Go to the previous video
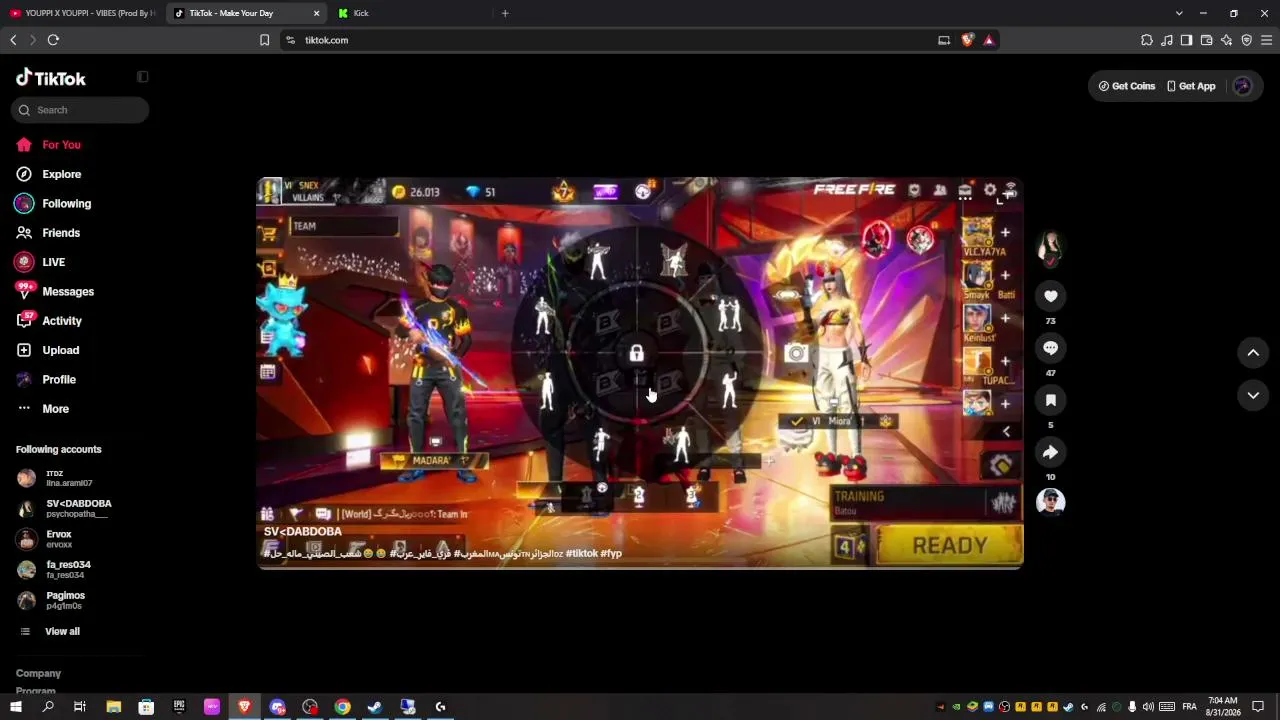Image resolution: width=1280 pixels, height=720 pixels. [1253, 352]
